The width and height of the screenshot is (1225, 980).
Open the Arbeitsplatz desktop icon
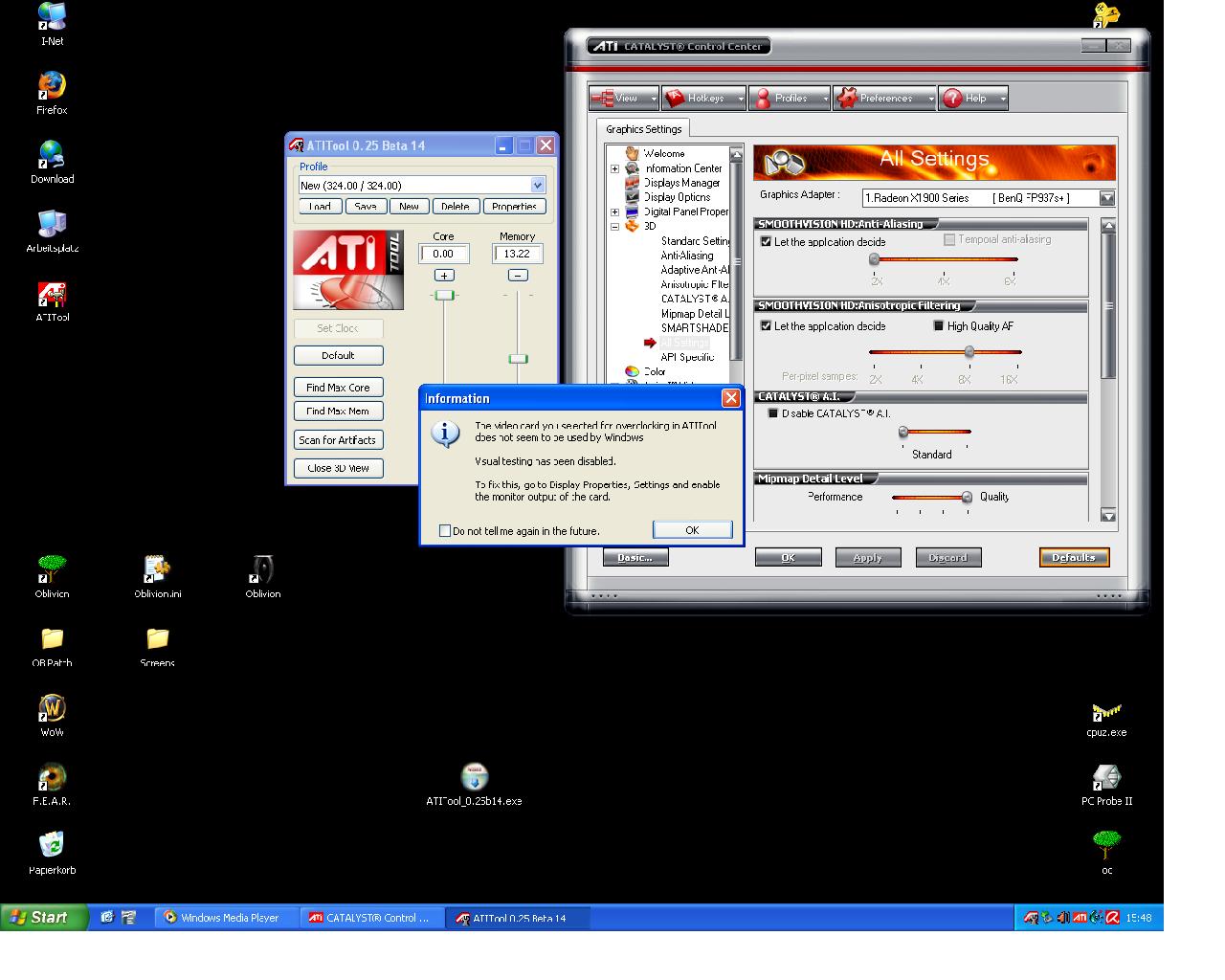coord(52,231)
